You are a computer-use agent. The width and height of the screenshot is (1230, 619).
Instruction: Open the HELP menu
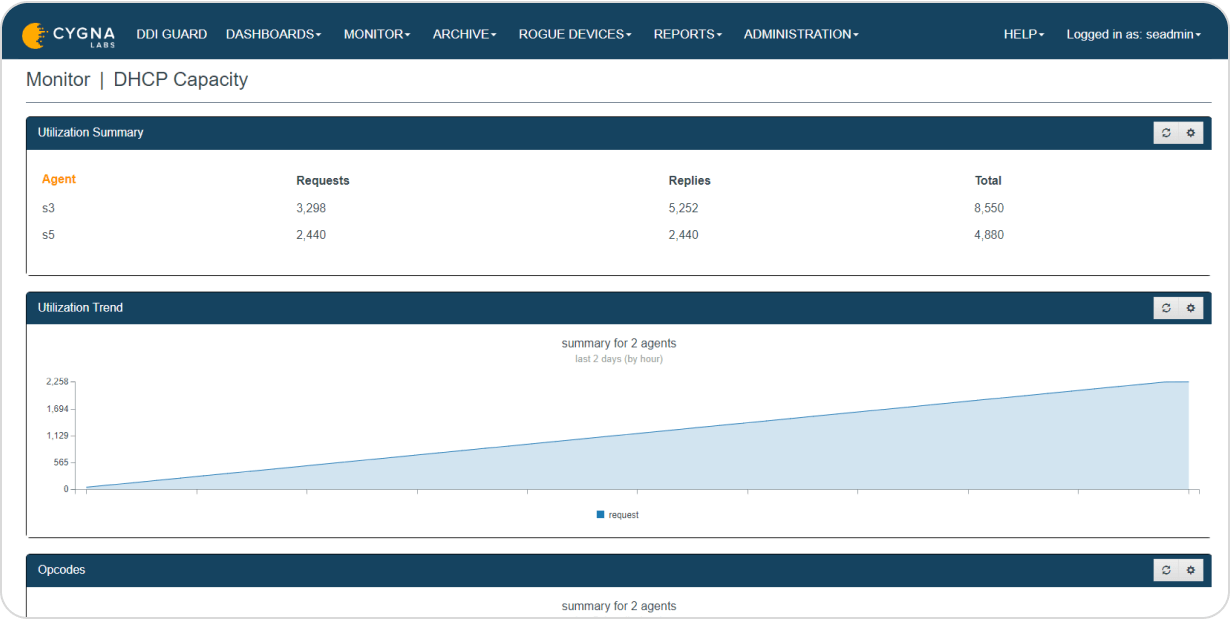[1022, 33]
